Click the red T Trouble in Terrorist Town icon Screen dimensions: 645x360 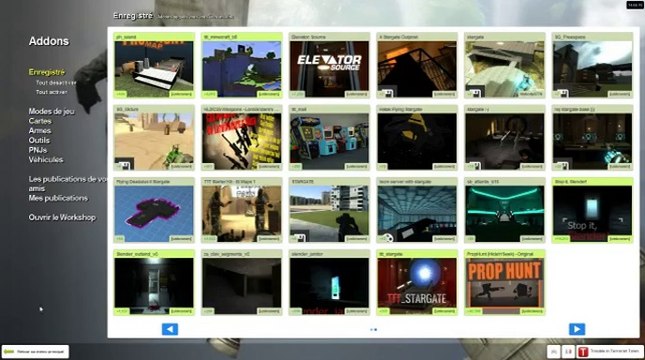point(583,352)
